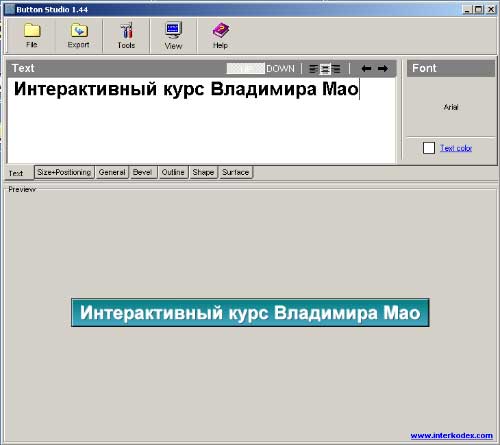
Task: Visit the www.interkodex.com link
Action: [452, 436]
